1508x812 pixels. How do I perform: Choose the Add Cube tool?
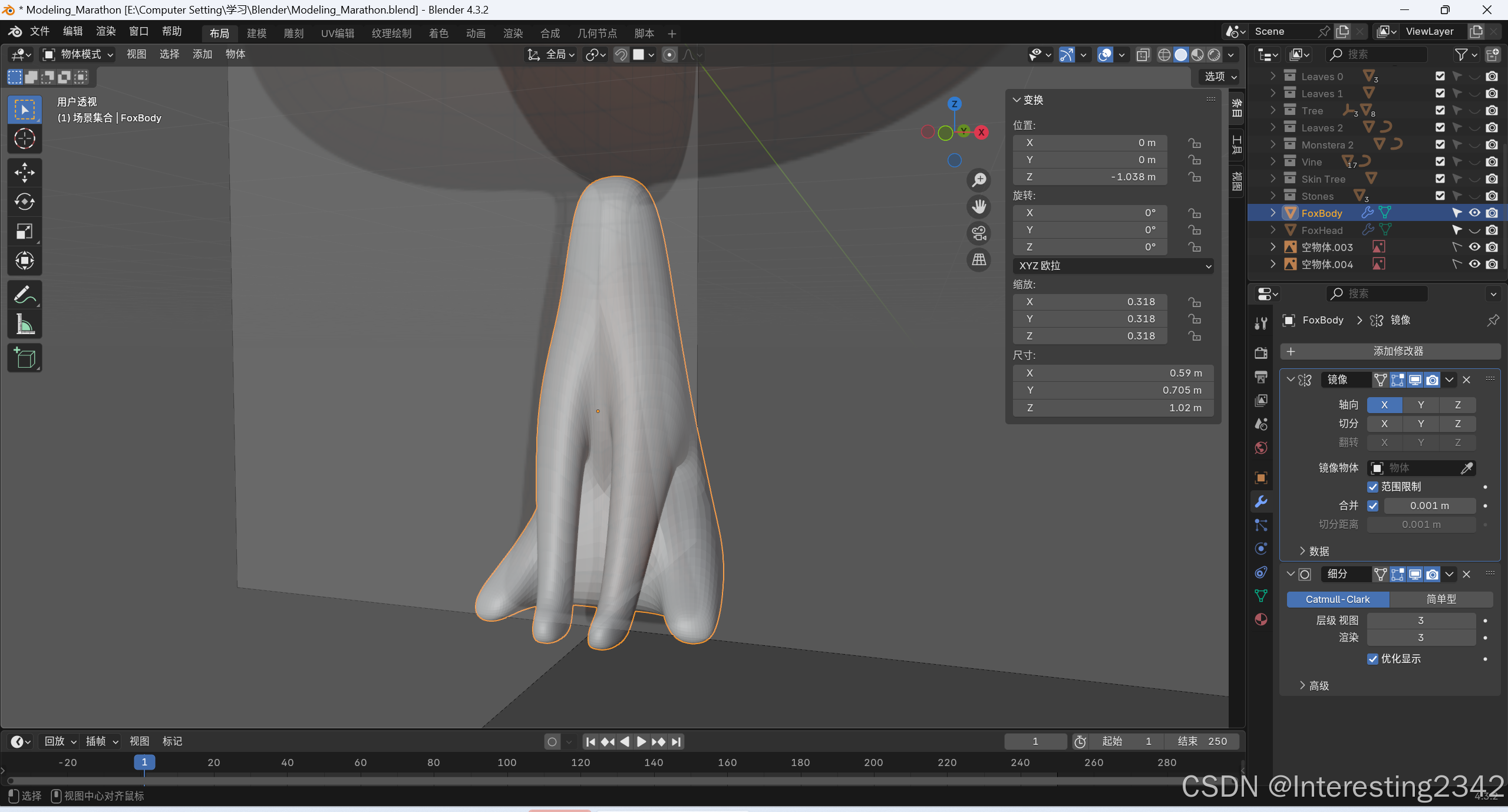click(24, 358)
